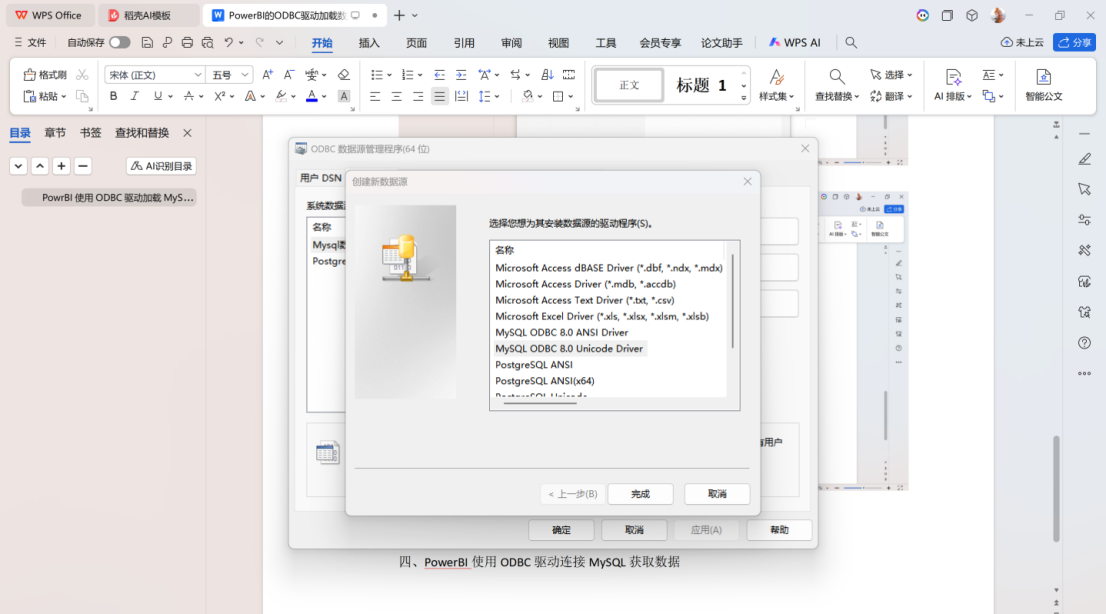Open the Select (选择) dropdown
Screen dimensions: 1106x614
click(891, 75)
